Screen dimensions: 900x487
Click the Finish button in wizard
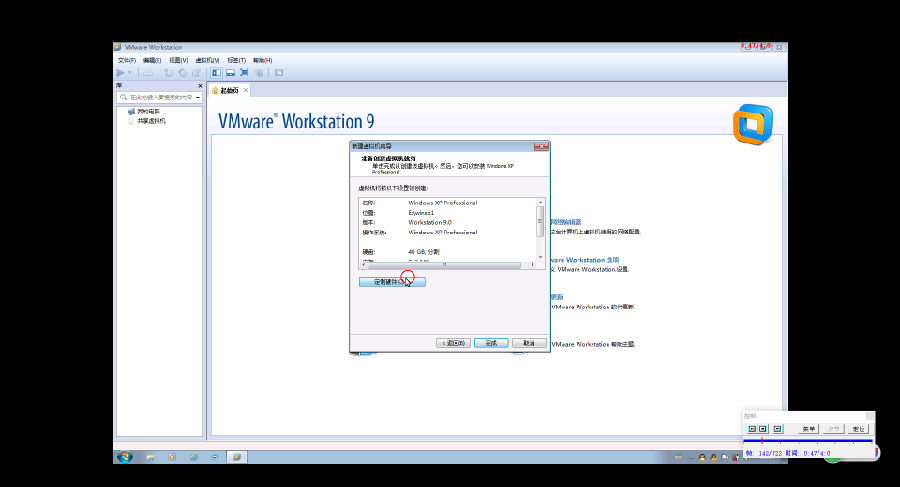pos(491,343)
